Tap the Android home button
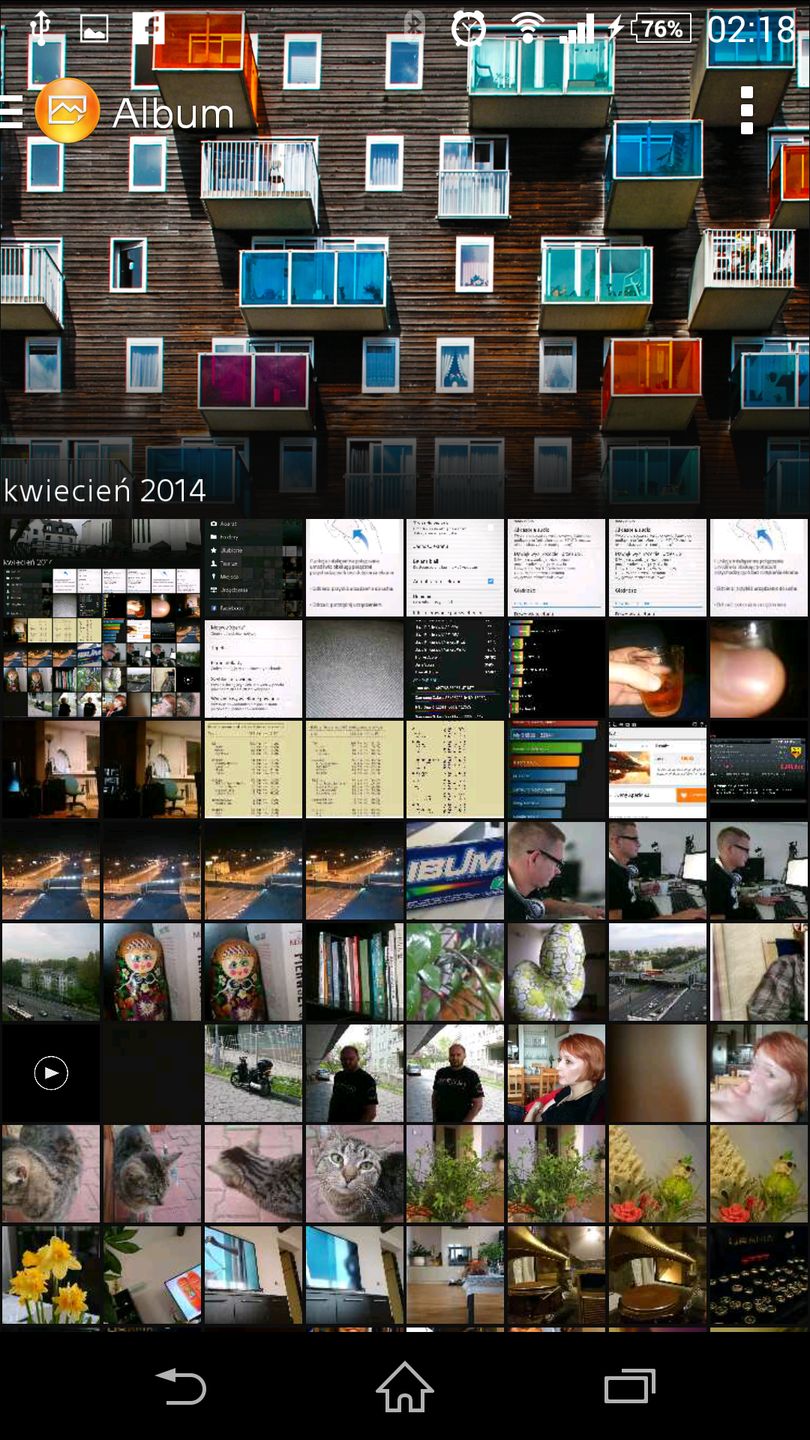 coord(405,1386)
